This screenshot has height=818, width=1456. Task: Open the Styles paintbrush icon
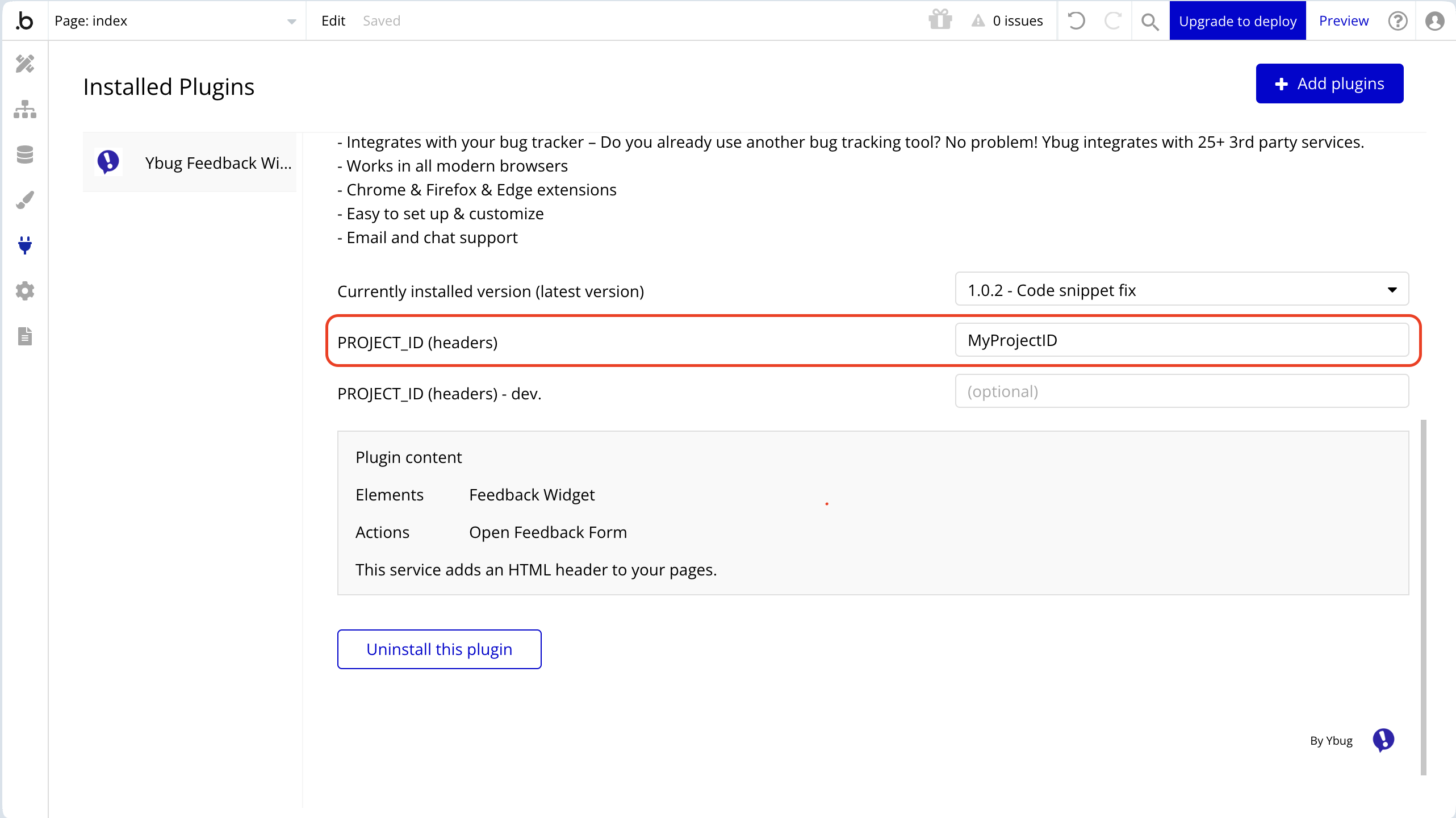pos(25,200)
